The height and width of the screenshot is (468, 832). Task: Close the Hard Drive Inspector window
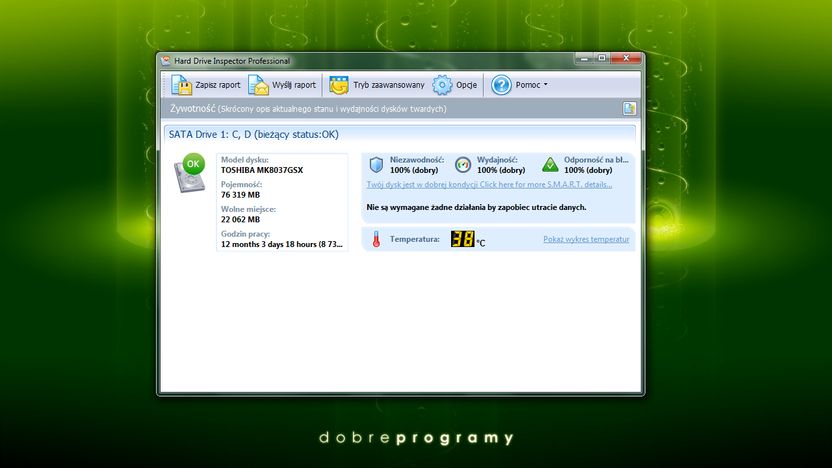(626, 58)
